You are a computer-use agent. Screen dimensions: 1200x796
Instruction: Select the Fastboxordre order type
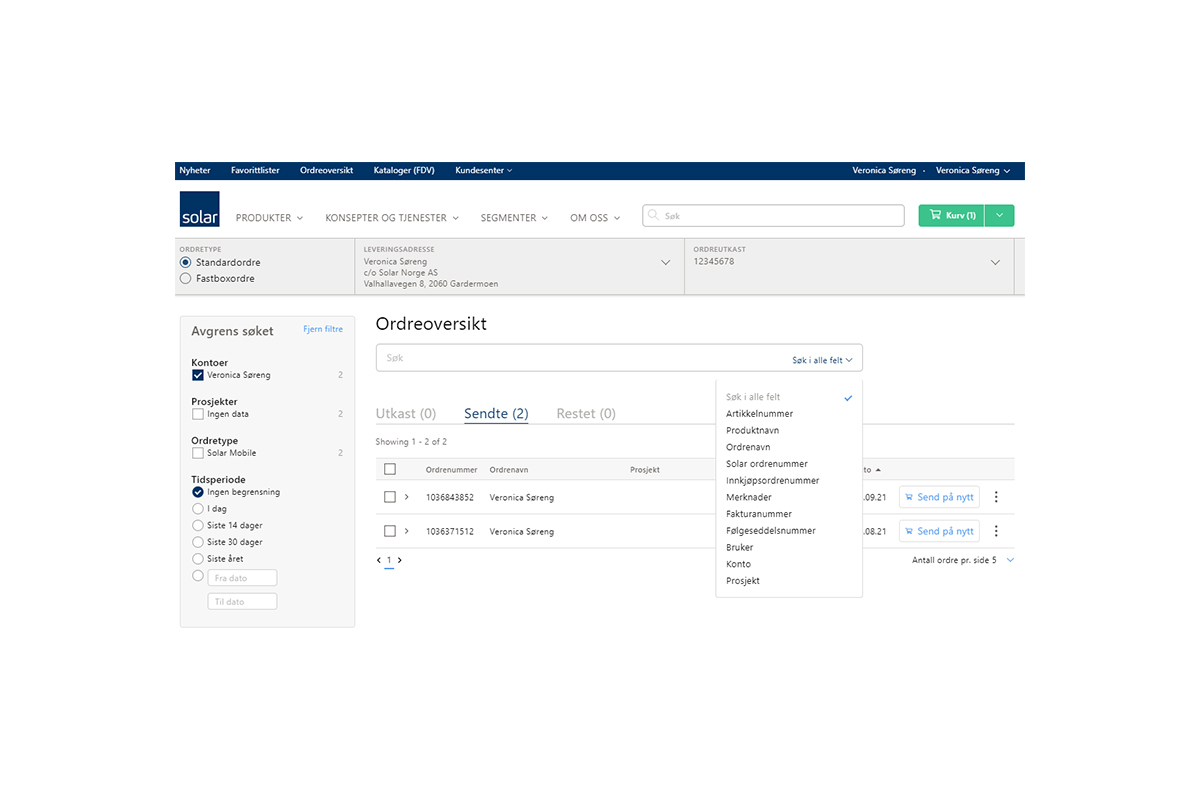coord(186,279)
